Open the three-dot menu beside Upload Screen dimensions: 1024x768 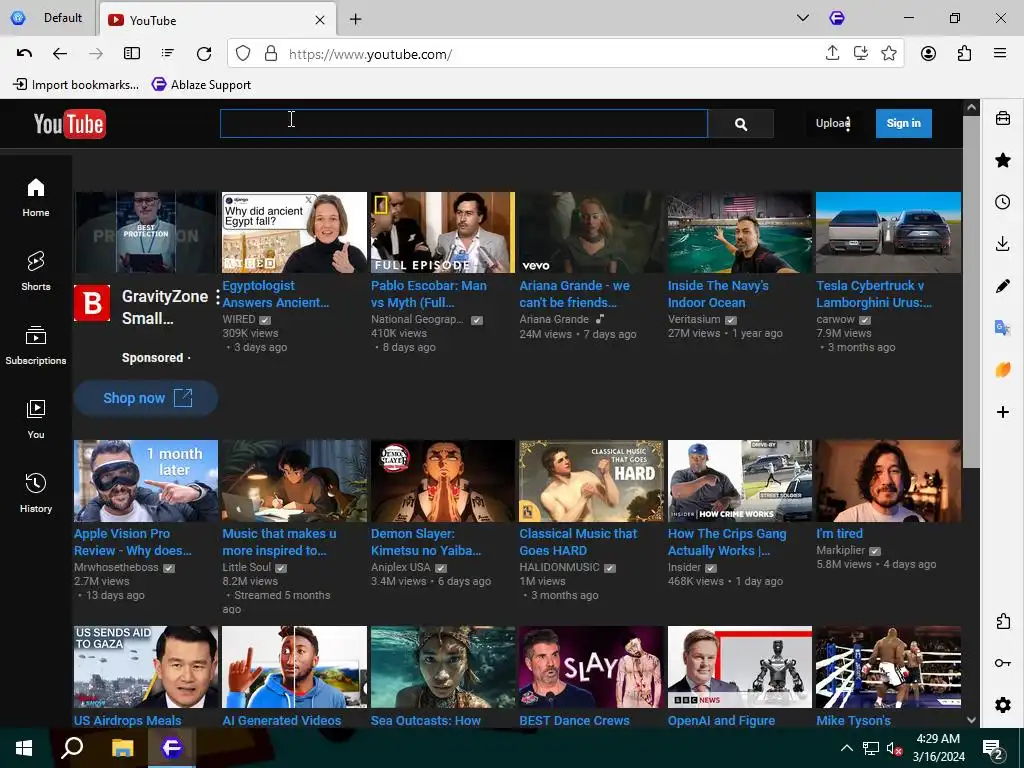848,123
